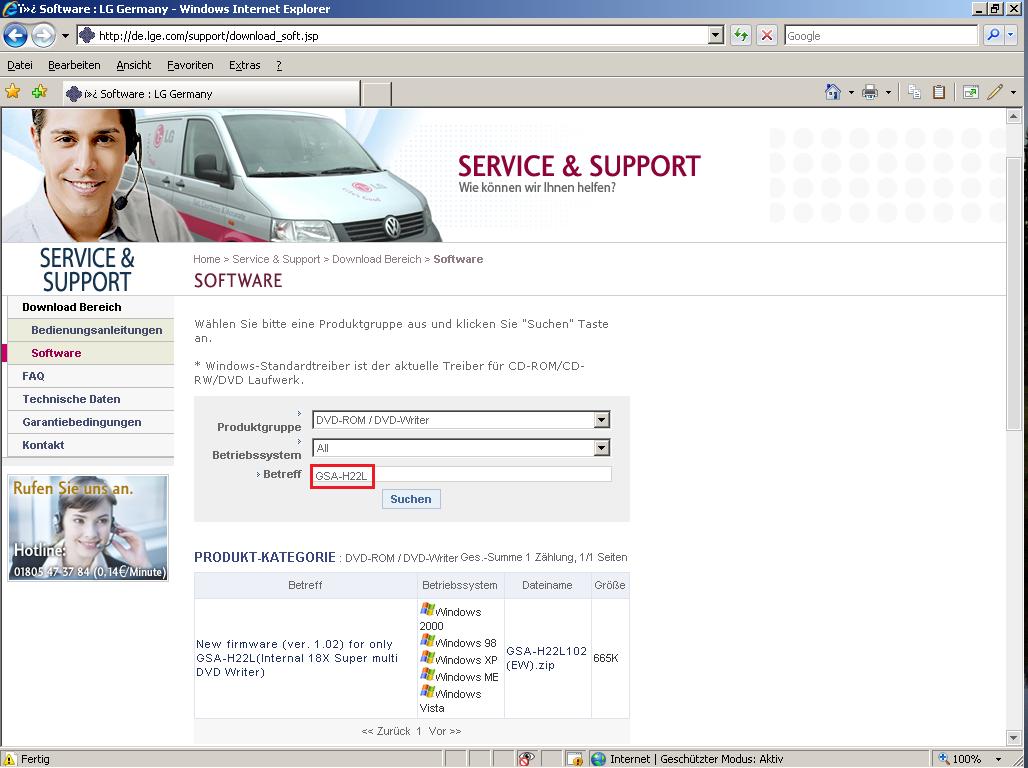Click the Paste clipboard toolbar icon
Viewport: 1028px width, 768px height.
coord(939,92)
